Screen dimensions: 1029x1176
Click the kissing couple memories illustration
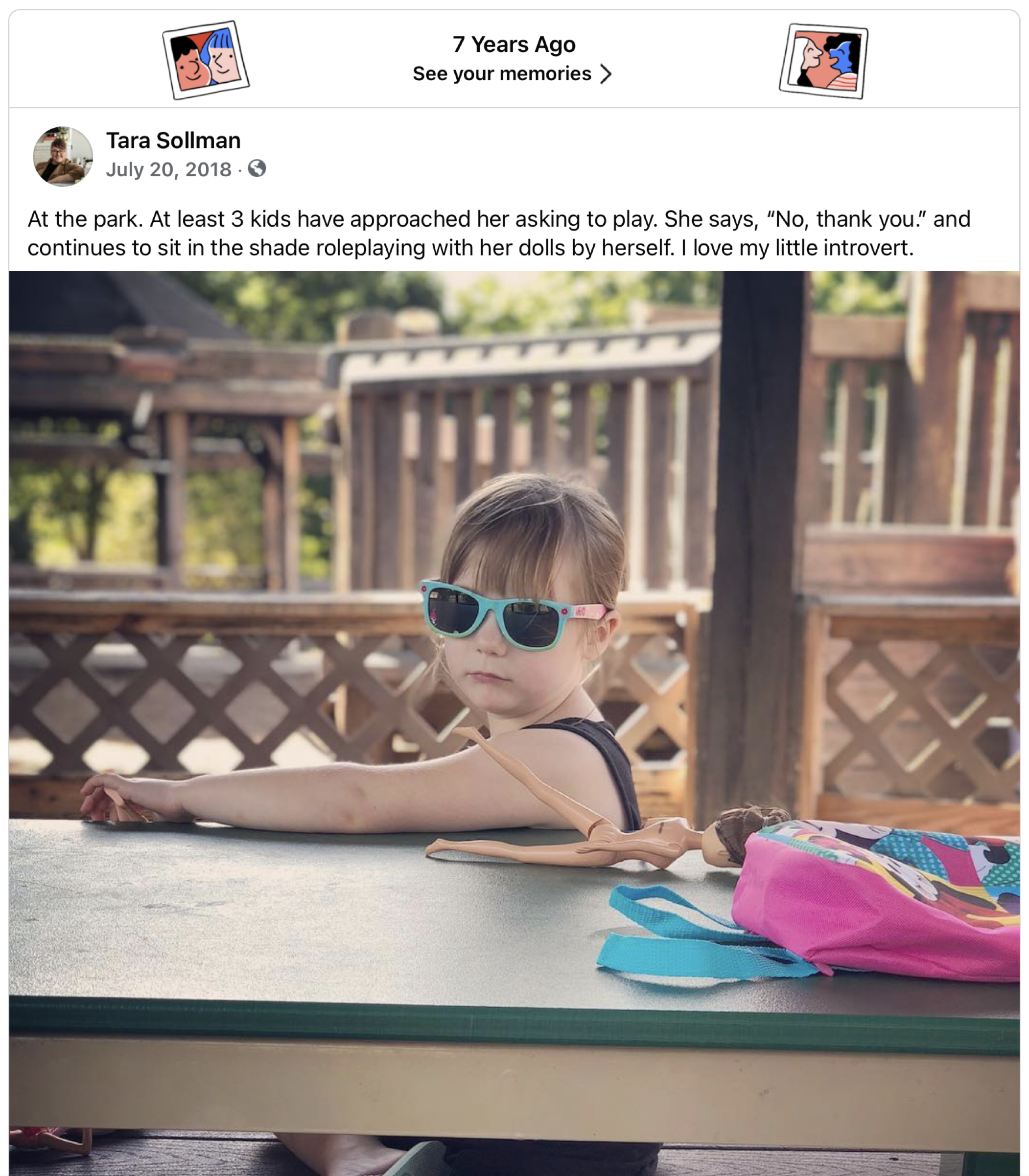[823, 61]
